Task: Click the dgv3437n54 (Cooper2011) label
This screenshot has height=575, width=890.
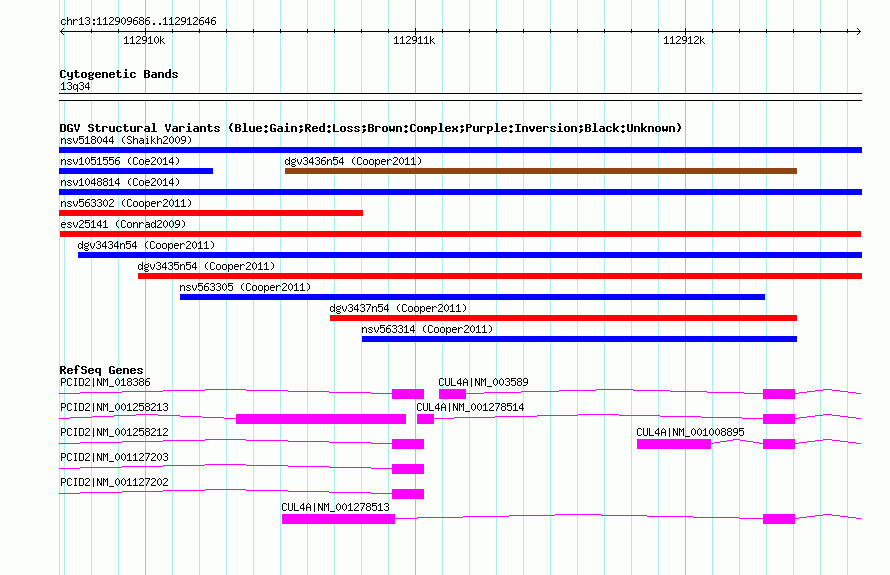Action: point(398,308)
